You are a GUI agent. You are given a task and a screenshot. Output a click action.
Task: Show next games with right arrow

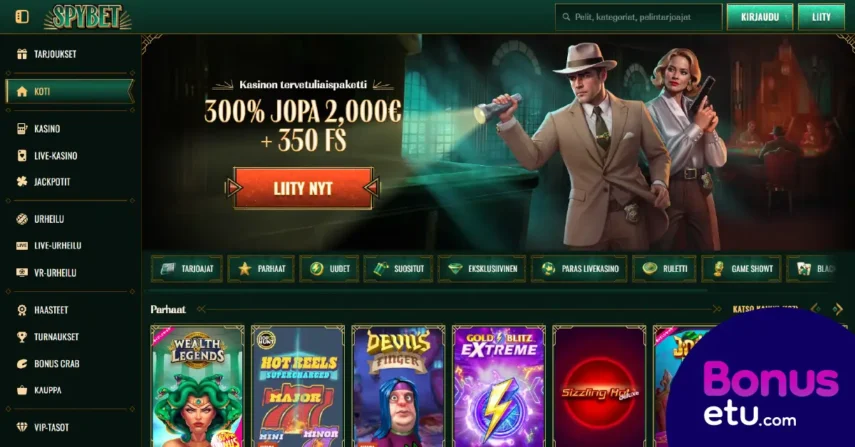point(838,309)
